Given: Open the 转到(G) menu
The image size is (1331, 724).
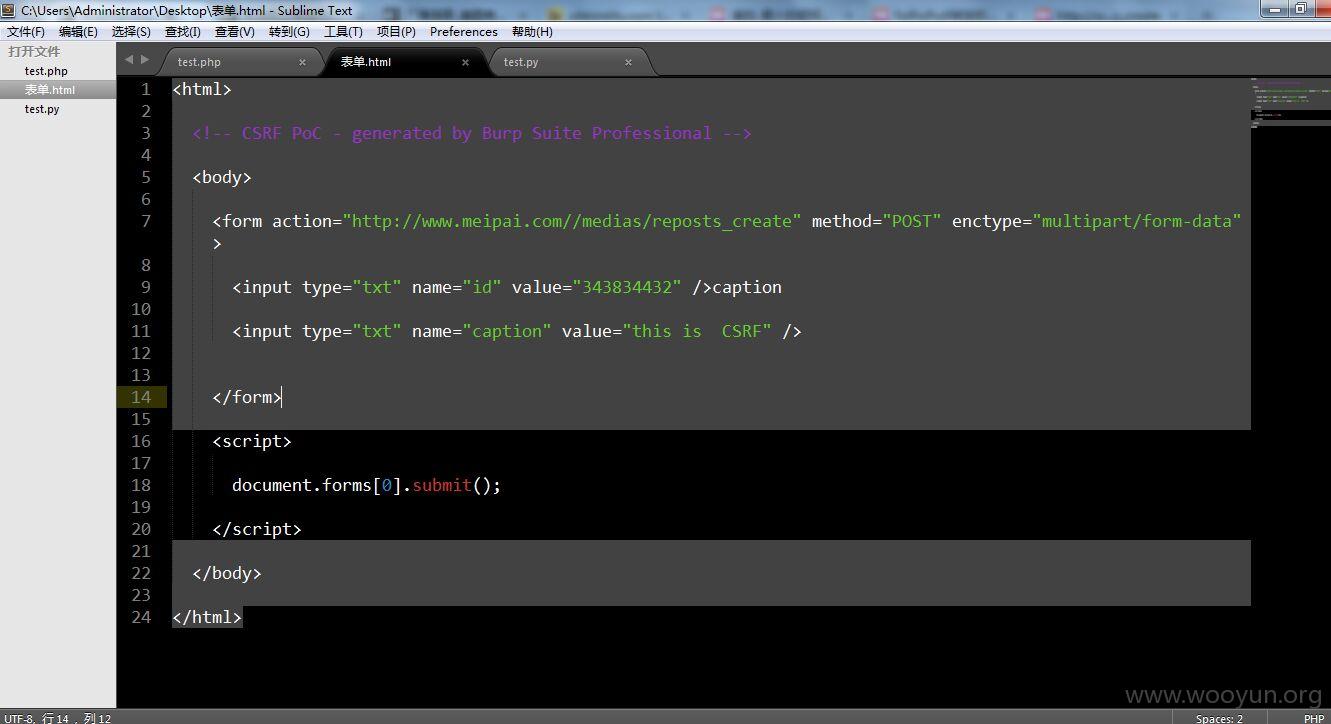Looking at the screenshot, I should 289,32.
